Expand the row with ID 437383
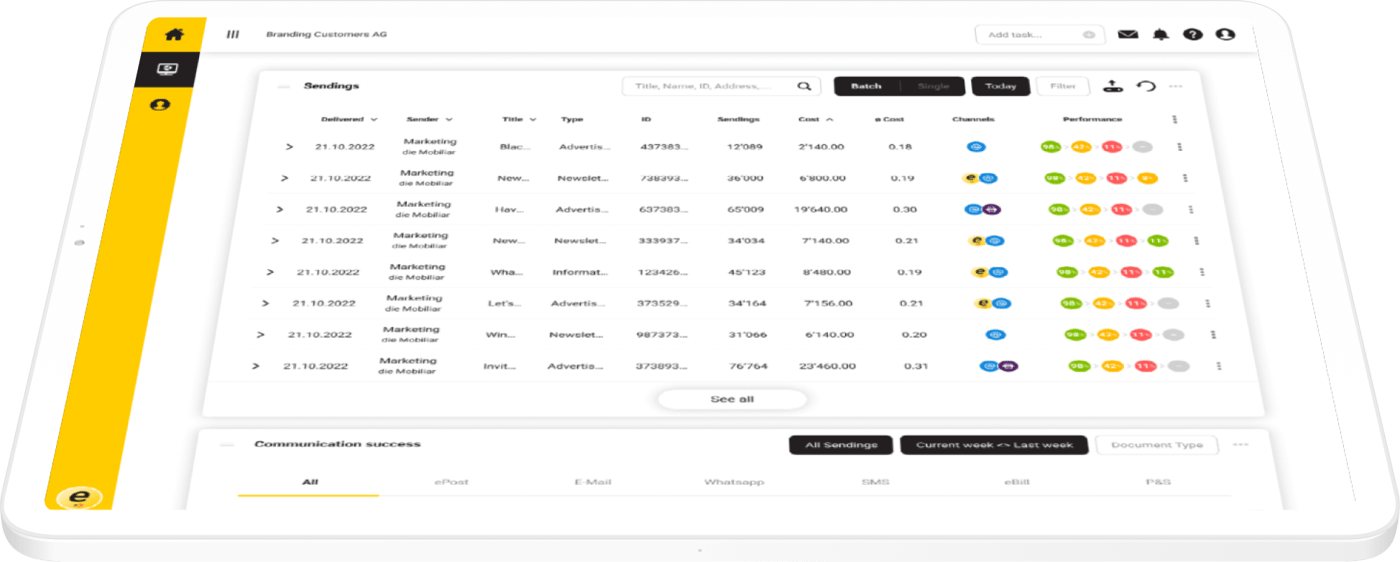 pyautogui.click(x=289, y=147)
